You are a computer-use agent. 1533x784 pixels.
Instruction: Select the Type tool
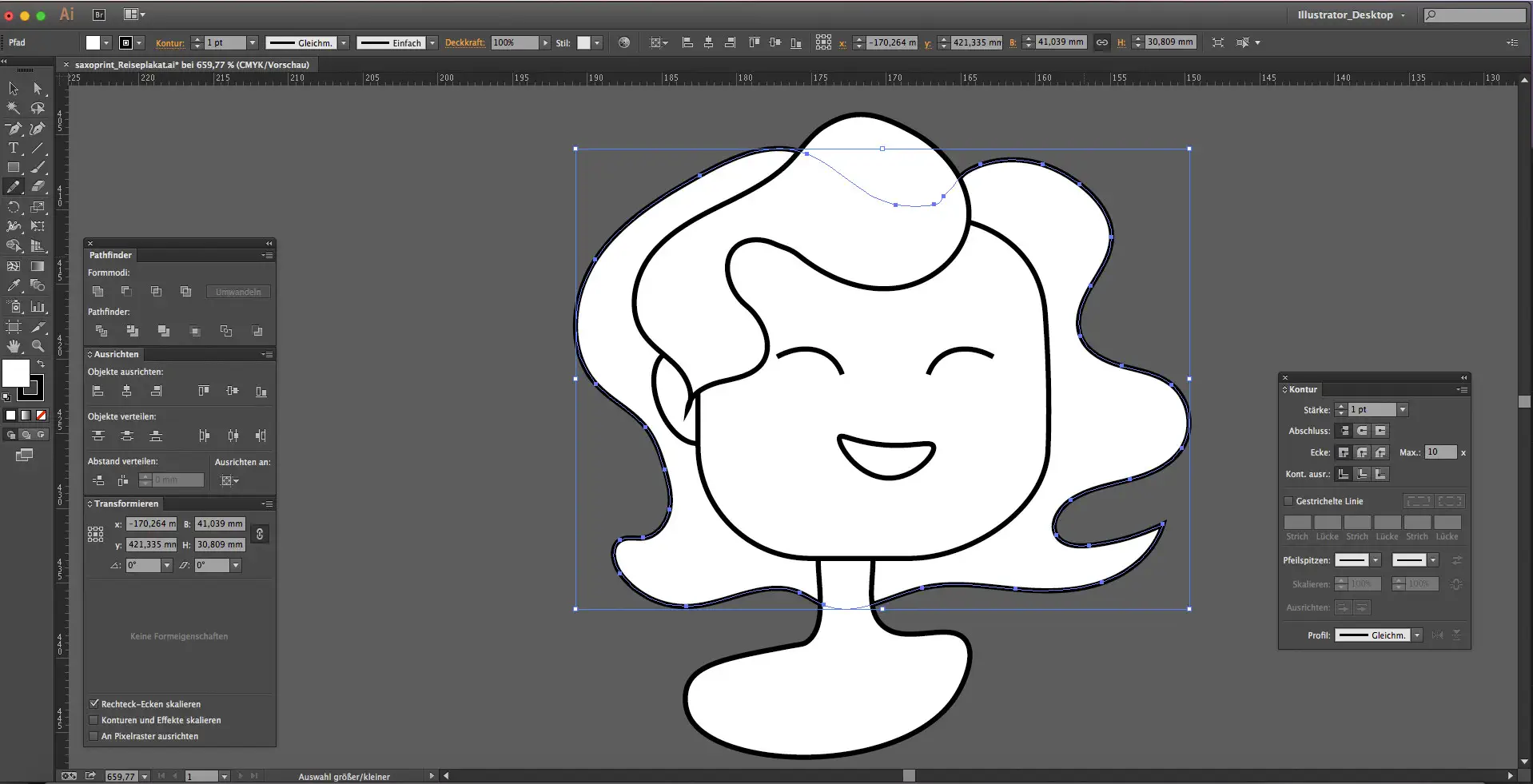coord(14,148)
